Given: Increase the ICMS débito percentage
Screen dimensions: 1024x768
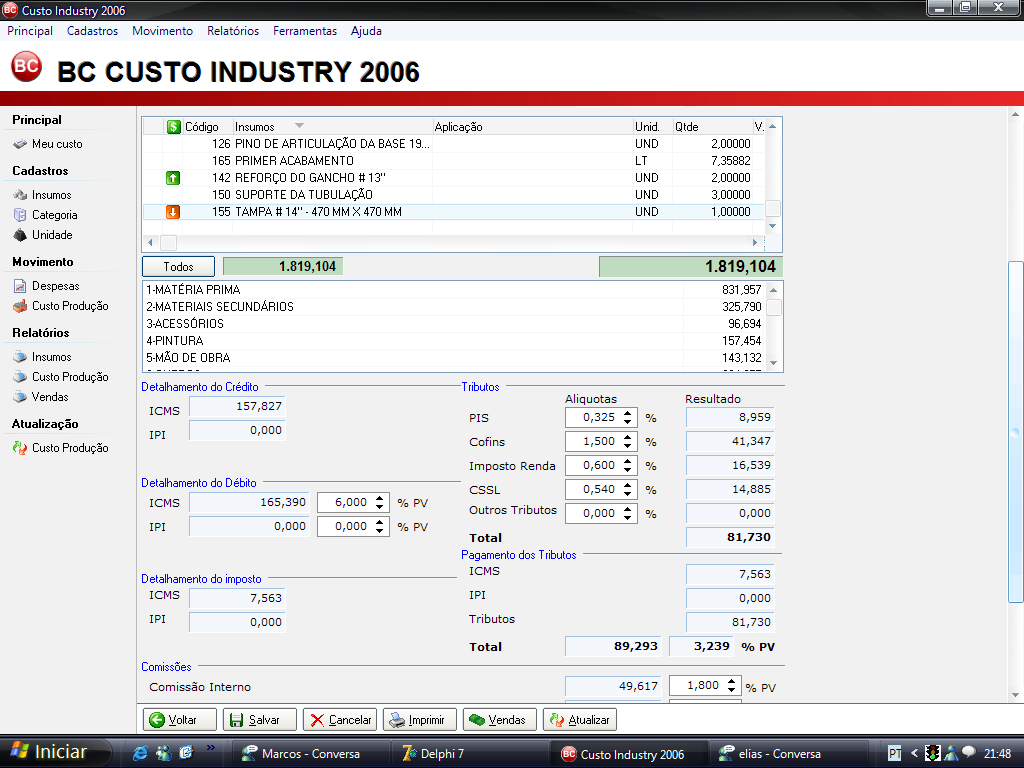Looking at the screenshot, I should 380,498.
